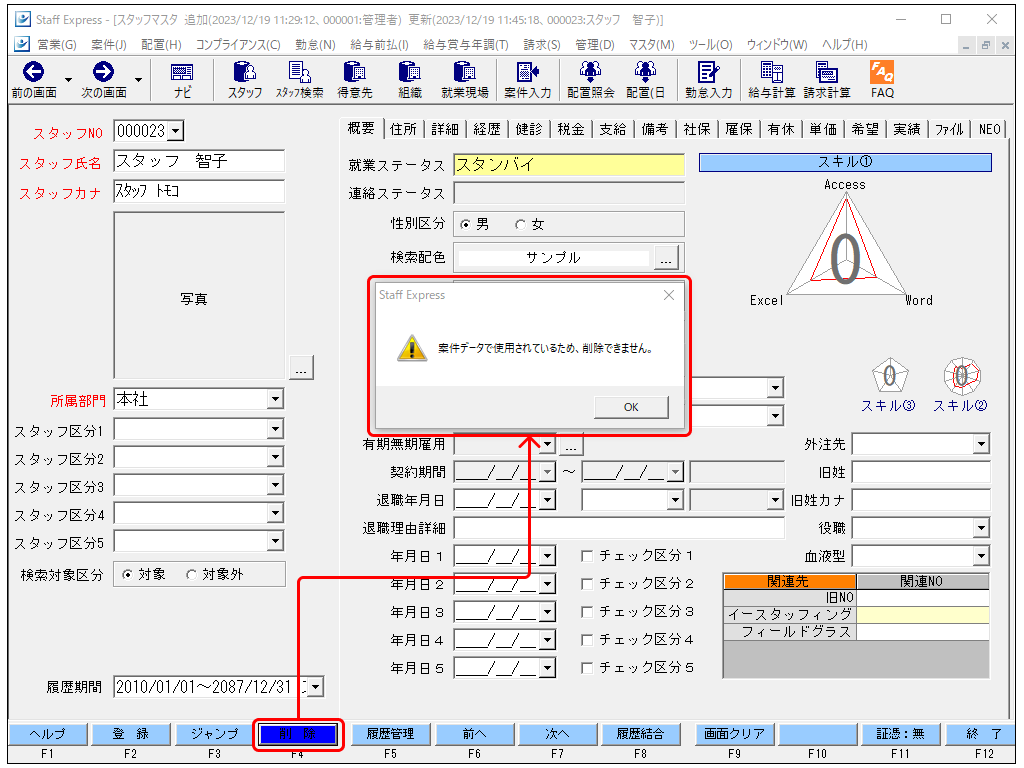This screenshot has width=1024, height=768.
Task: Check the チェック区分５ checkbox
Action: point(587,668)
